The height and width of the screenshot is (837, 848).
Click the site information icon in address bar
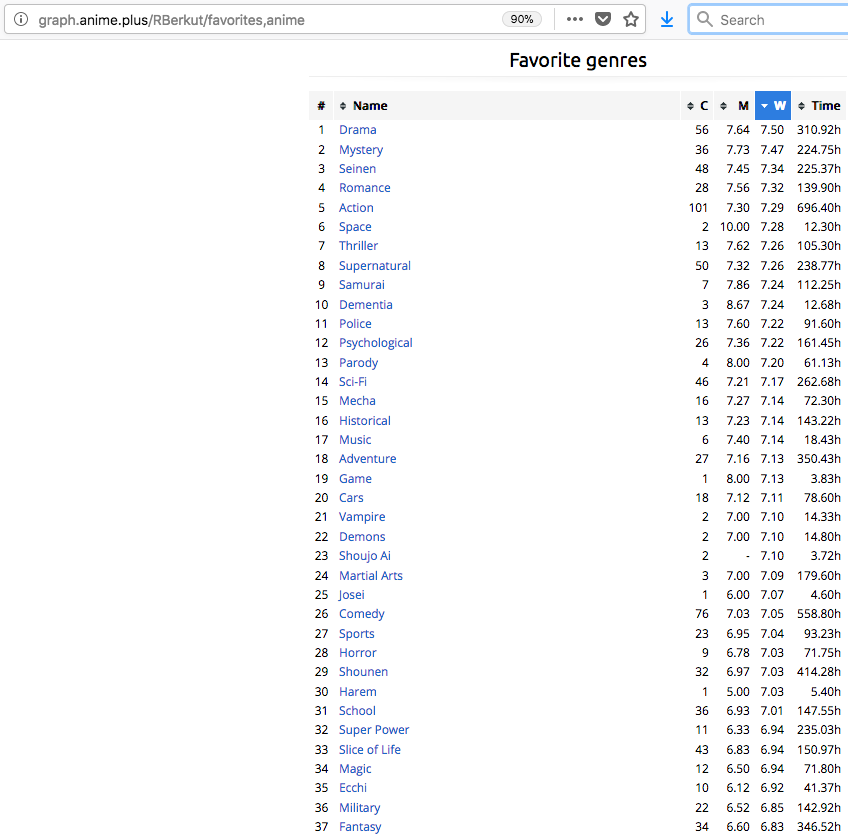(x=21, y=19)
